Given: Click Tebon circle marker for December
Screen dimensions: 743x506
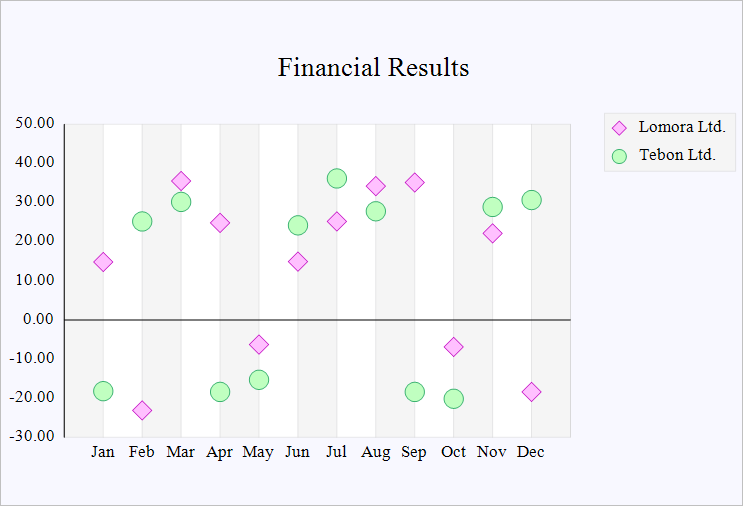Looking at the screenshot, I should (x=532, y=200).
